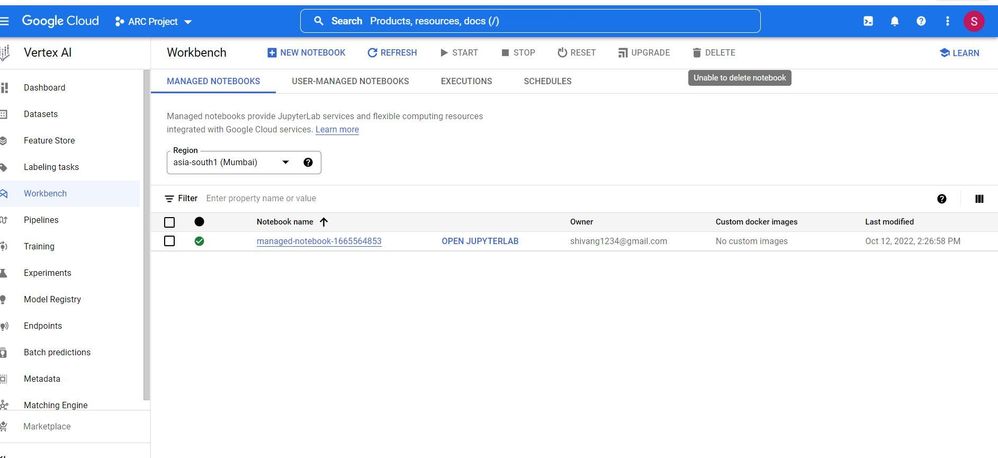998x458 pixels.
Task: Click the Owner column header
Action: click(581, 222)
